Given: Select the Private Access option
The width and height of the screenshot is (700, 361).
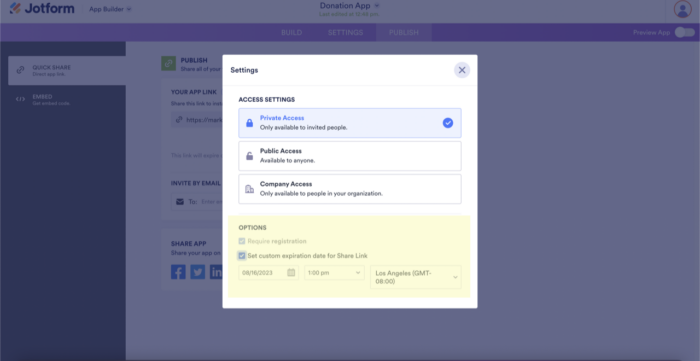Looking at the screenshot, I should (350, 123).
